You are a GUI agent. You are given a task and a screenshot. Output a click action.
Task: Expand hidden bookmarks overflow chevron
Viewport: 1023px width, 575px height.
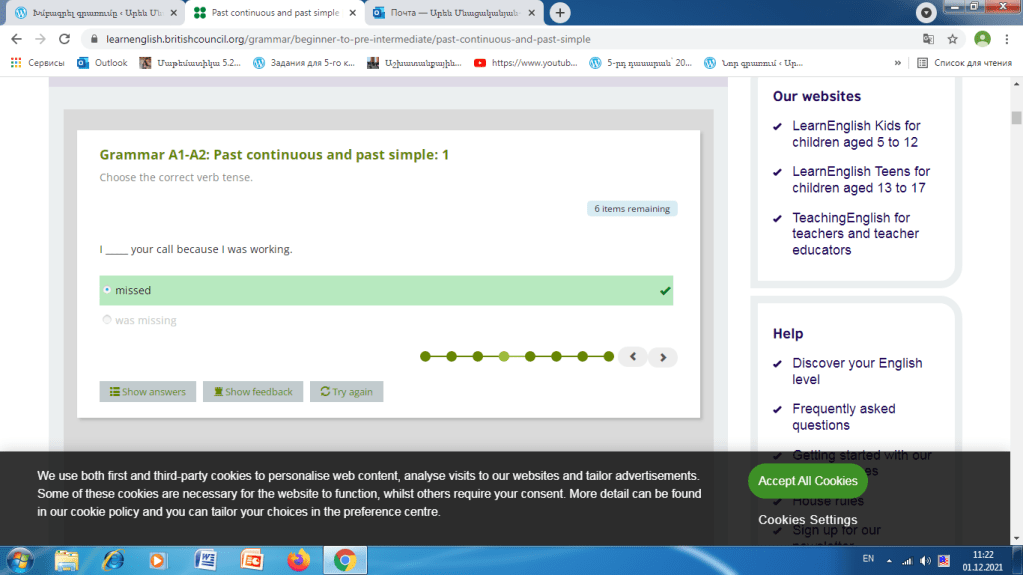[898, 62]
